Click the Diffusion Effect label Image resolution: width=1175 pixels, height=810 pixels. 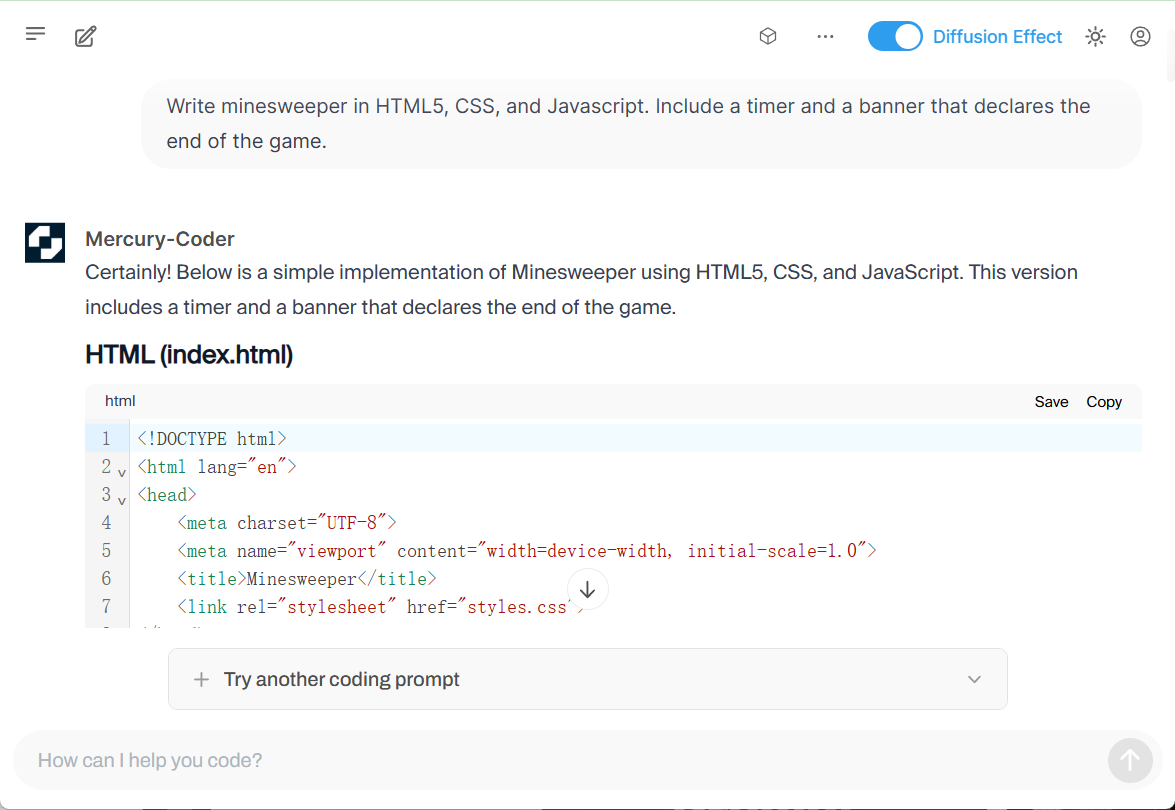[997, 37]
